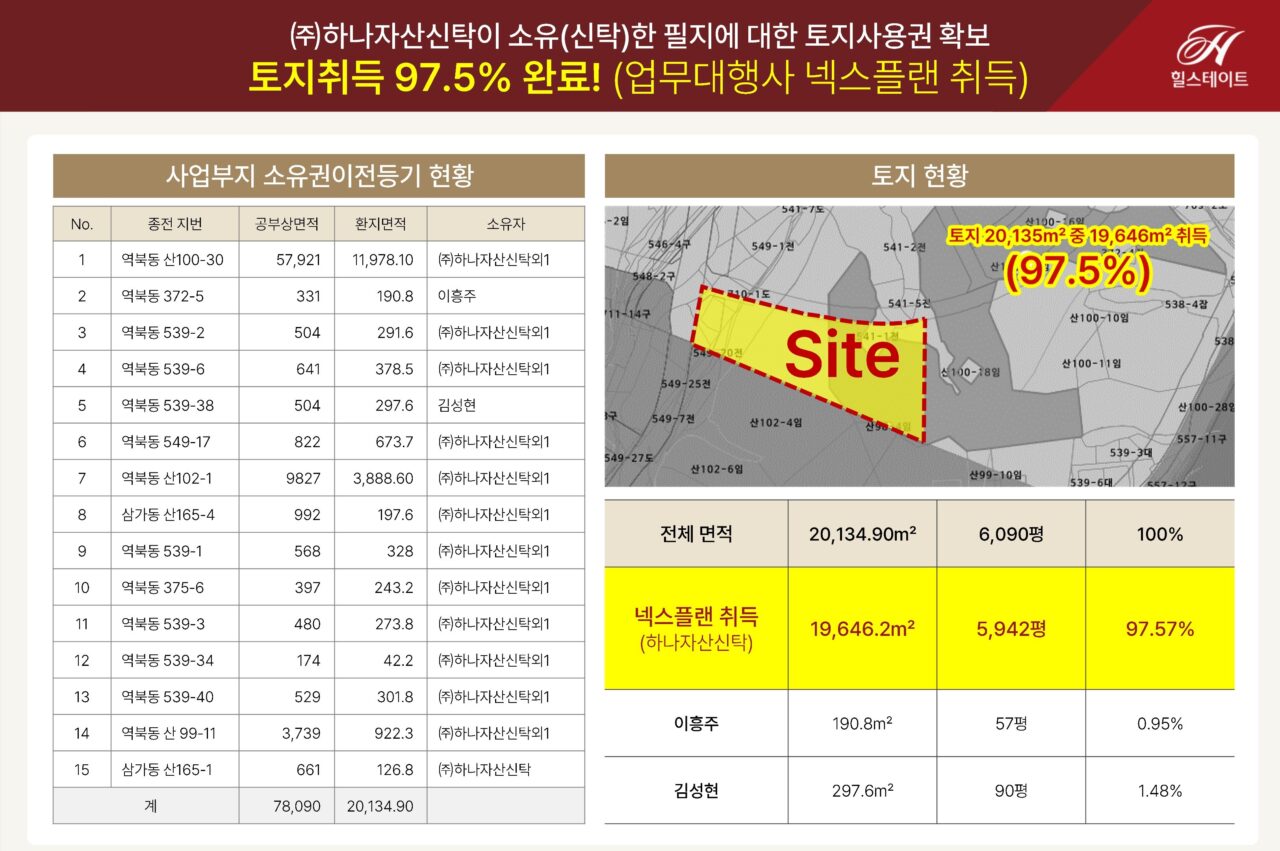Click the cell '역북동 539-38'
The width and height of the screenshot is (1280, 851).
[x=167, y=405]
